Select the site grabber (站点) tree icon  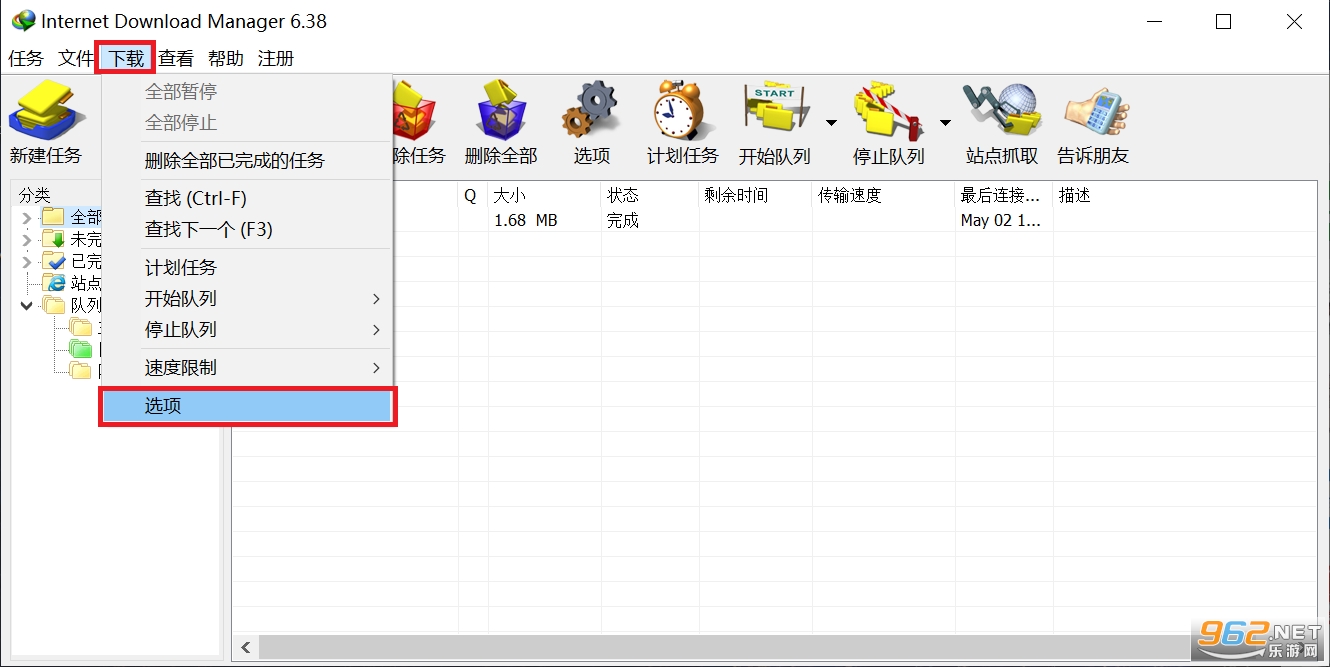pos(53,284)
